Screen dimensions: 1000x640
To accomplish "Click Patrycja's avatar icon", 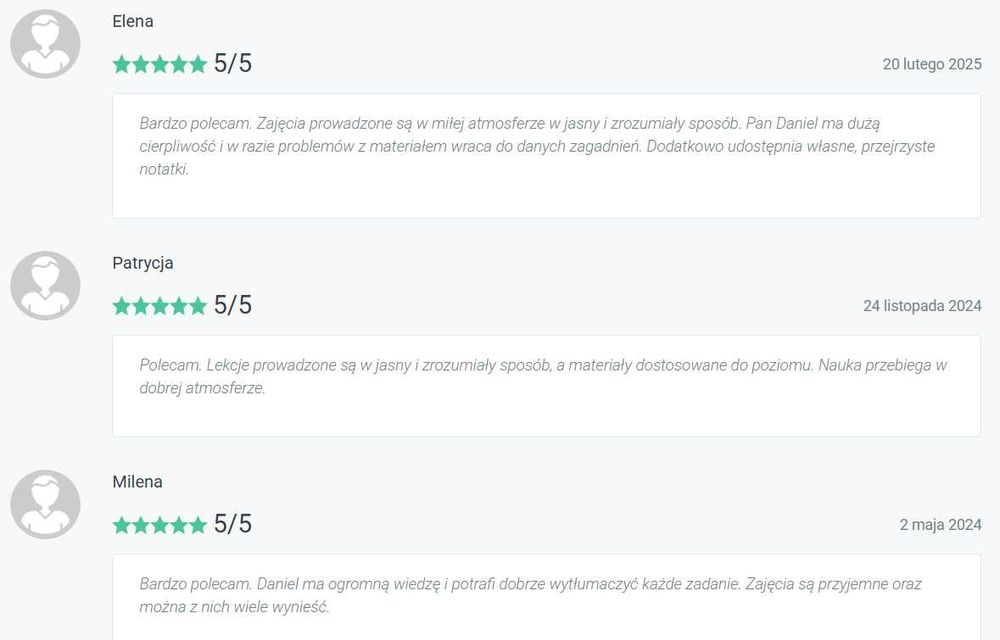I will point(45,286).
